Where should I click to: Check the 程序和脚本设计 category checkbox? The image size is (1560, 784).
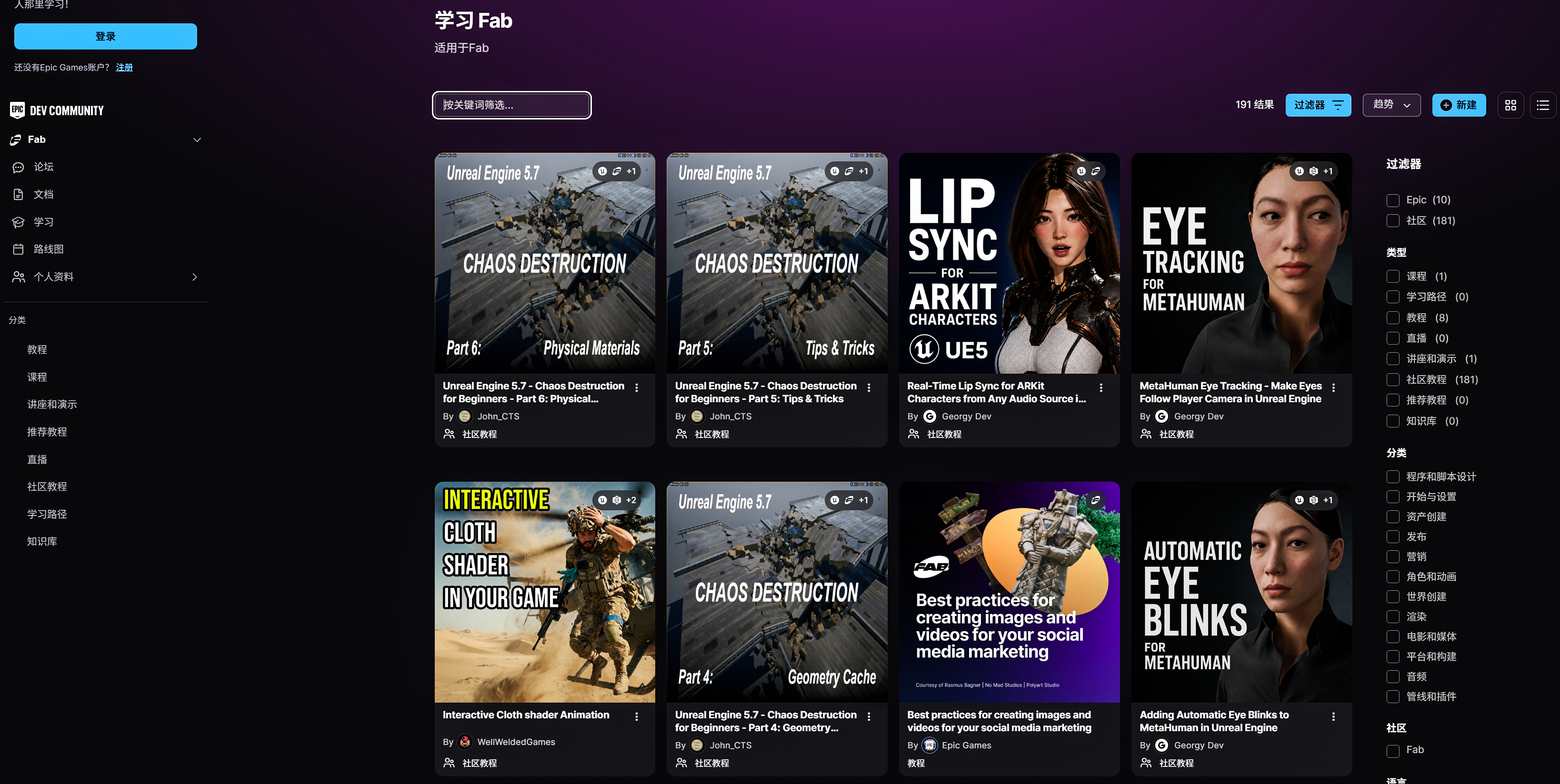click(1393, 477)
